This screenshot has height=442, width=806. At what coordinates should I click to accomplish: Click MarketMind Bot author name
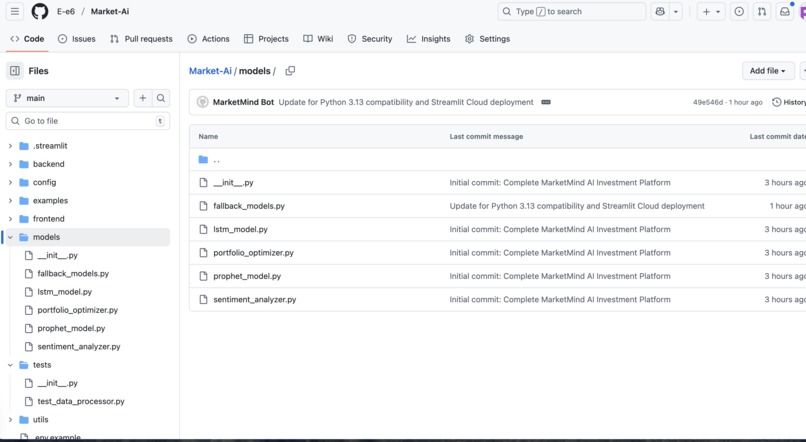243,102
